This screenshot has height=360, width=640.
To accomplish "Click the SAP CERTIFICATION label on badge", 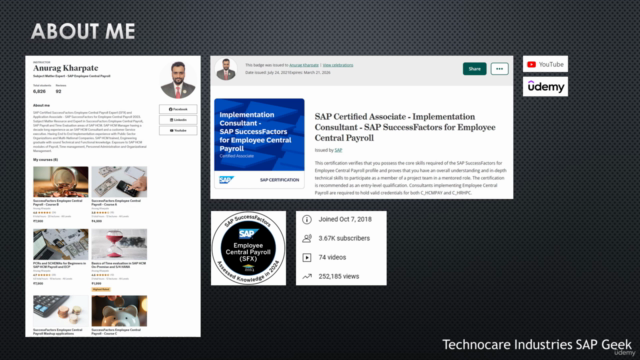I will pos(280,180).
